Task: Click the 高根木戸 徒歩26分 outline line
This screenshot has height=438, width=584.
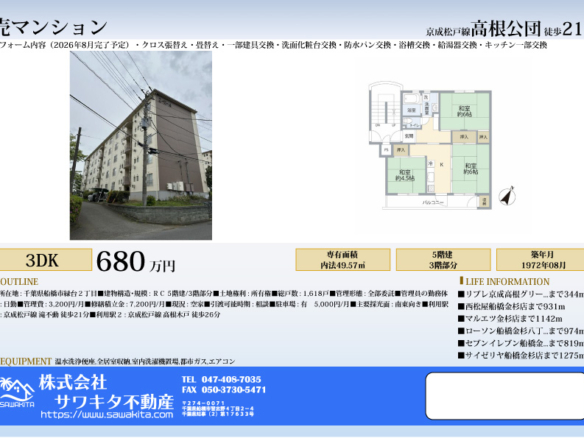Action: tap(110, 315)
